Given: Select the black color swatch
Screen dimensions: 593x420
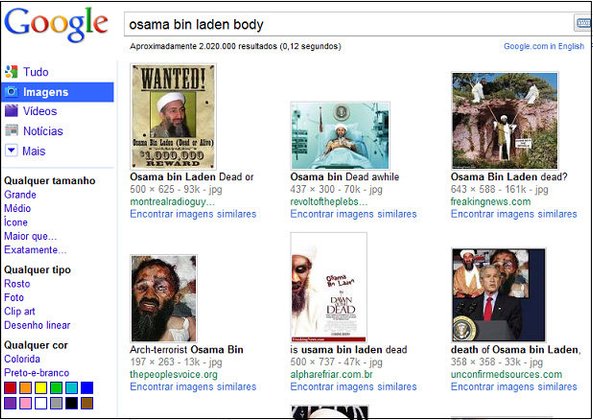Looking at the screenshot, I should 71,403.
